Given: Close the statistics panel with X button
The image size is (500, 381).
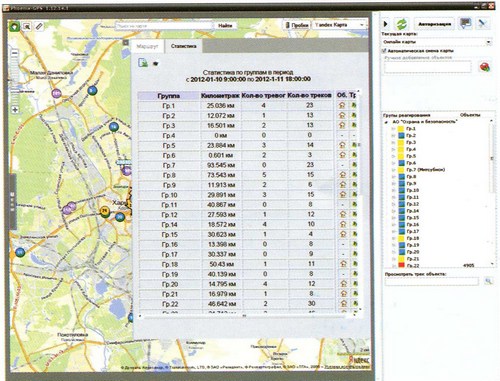Looking at the screenshot, I should [125, 42].
